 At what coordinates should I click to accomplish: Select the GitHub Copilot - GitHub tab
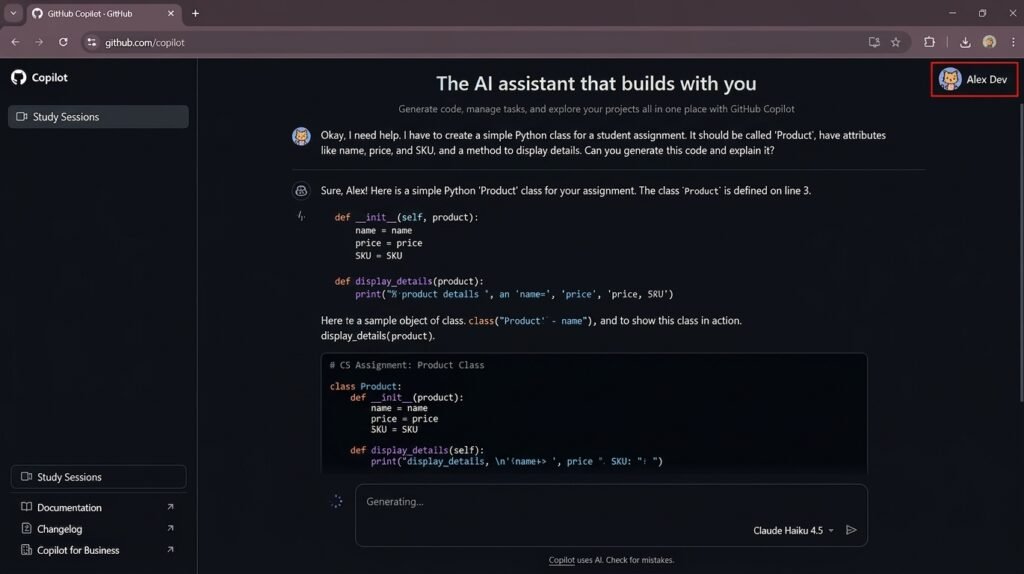pyautogui.click(x=103, y=14)
